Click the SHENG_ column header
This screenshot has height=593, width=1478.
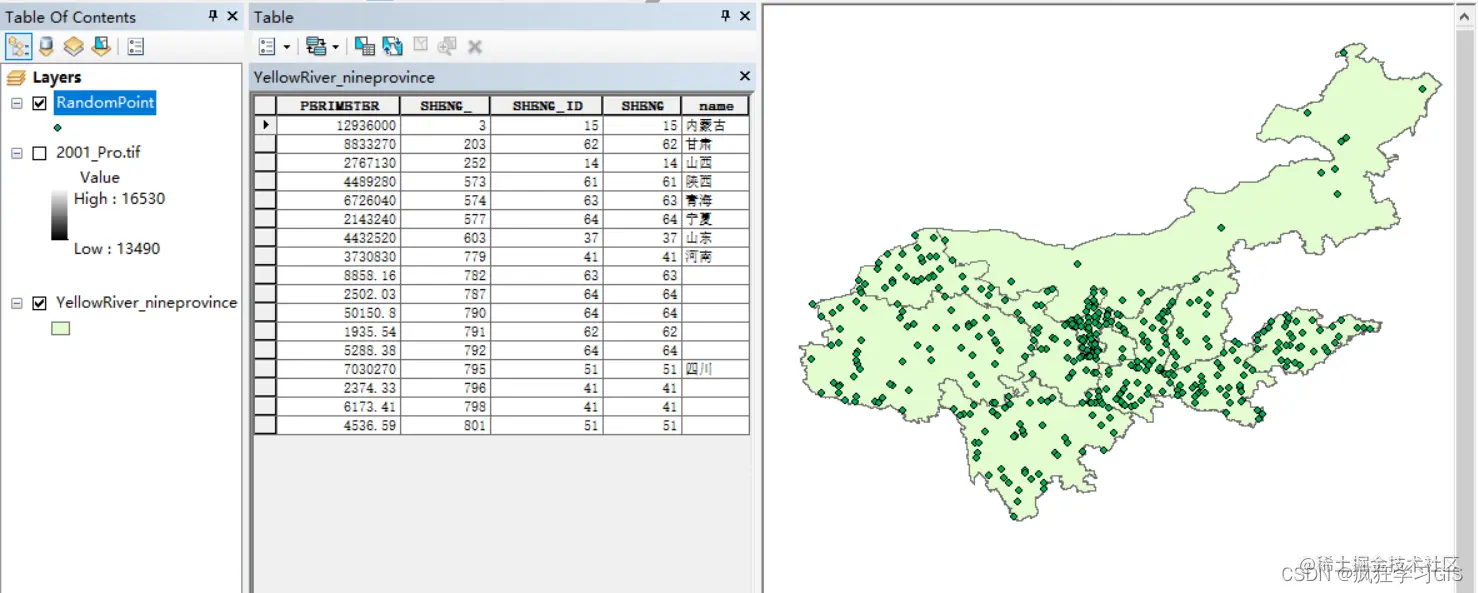[445, 106]
